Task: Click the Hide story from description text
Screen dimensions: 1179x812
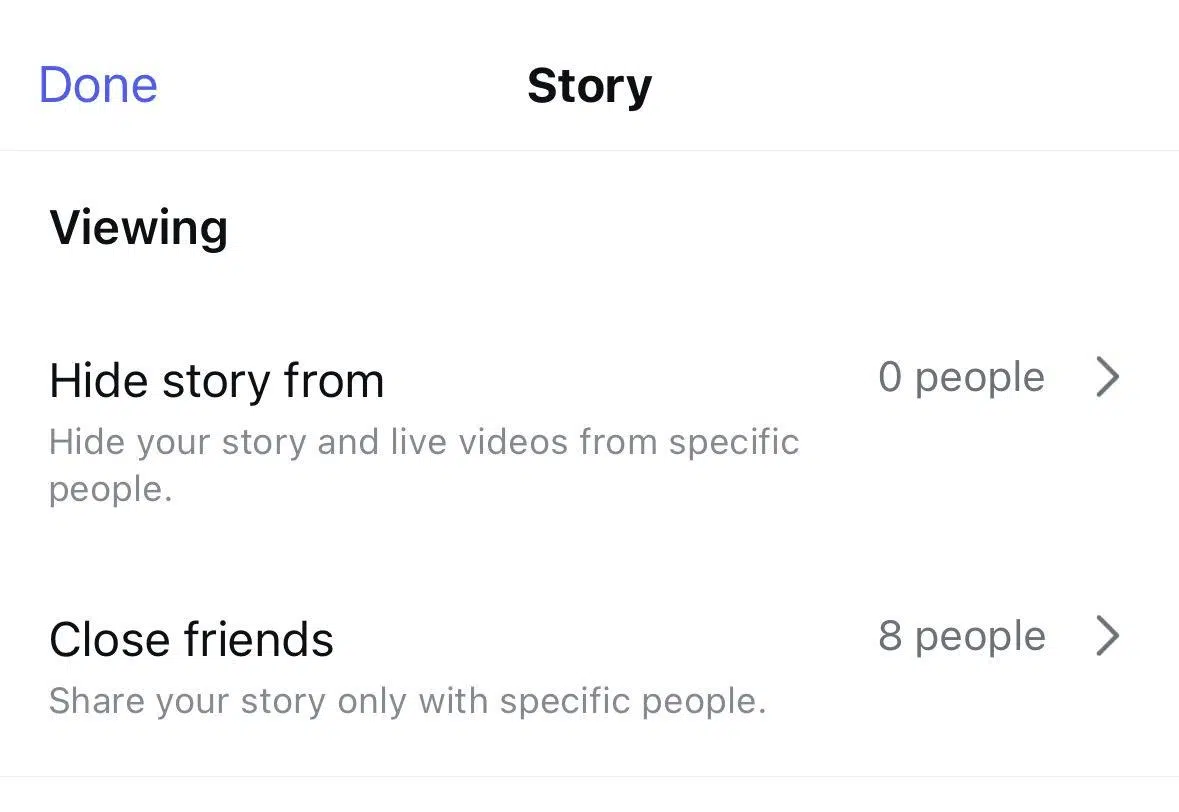Action: click(424, 465)
